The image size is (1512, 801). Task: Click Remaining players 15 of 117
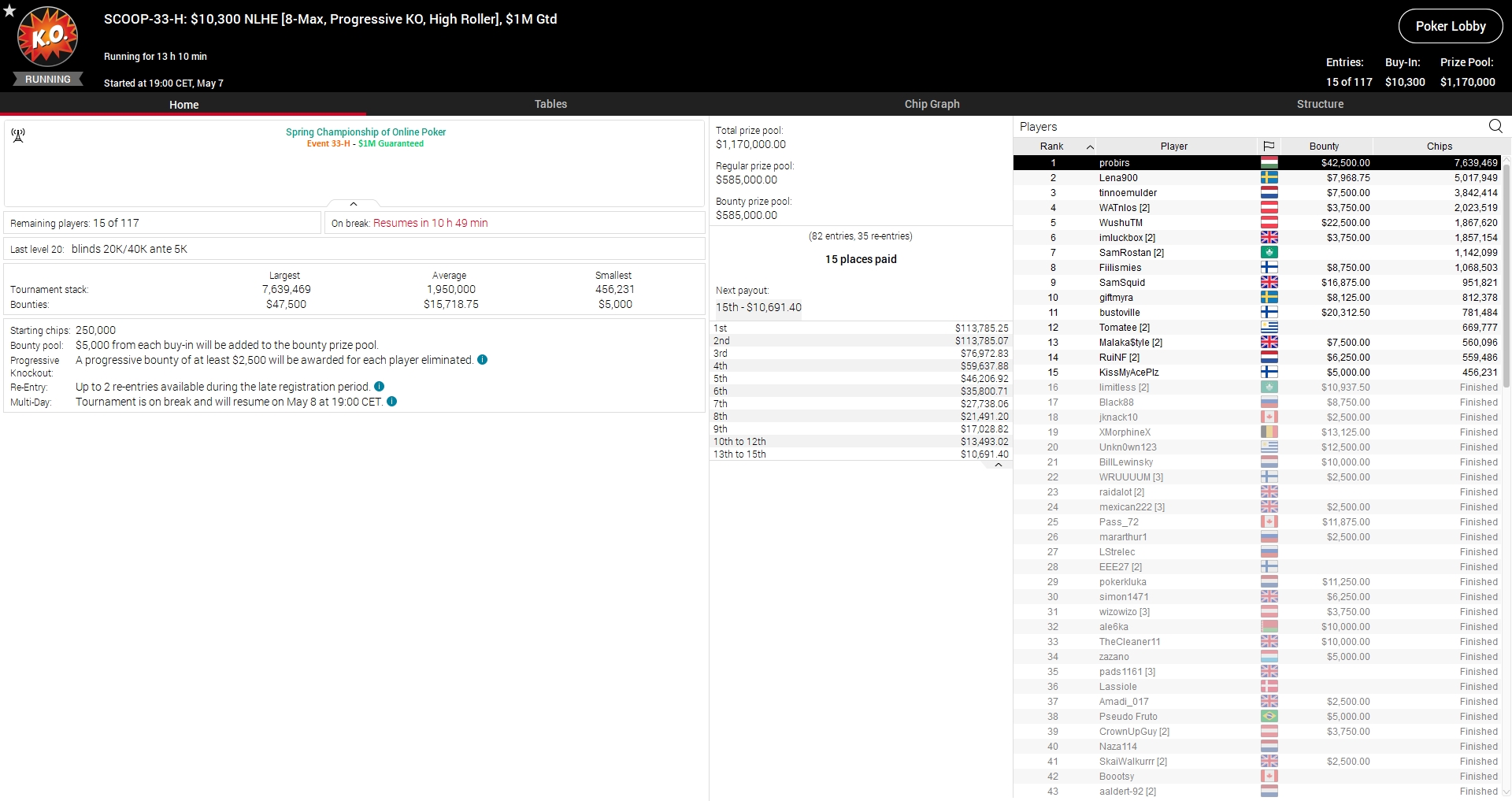(75, 223)
